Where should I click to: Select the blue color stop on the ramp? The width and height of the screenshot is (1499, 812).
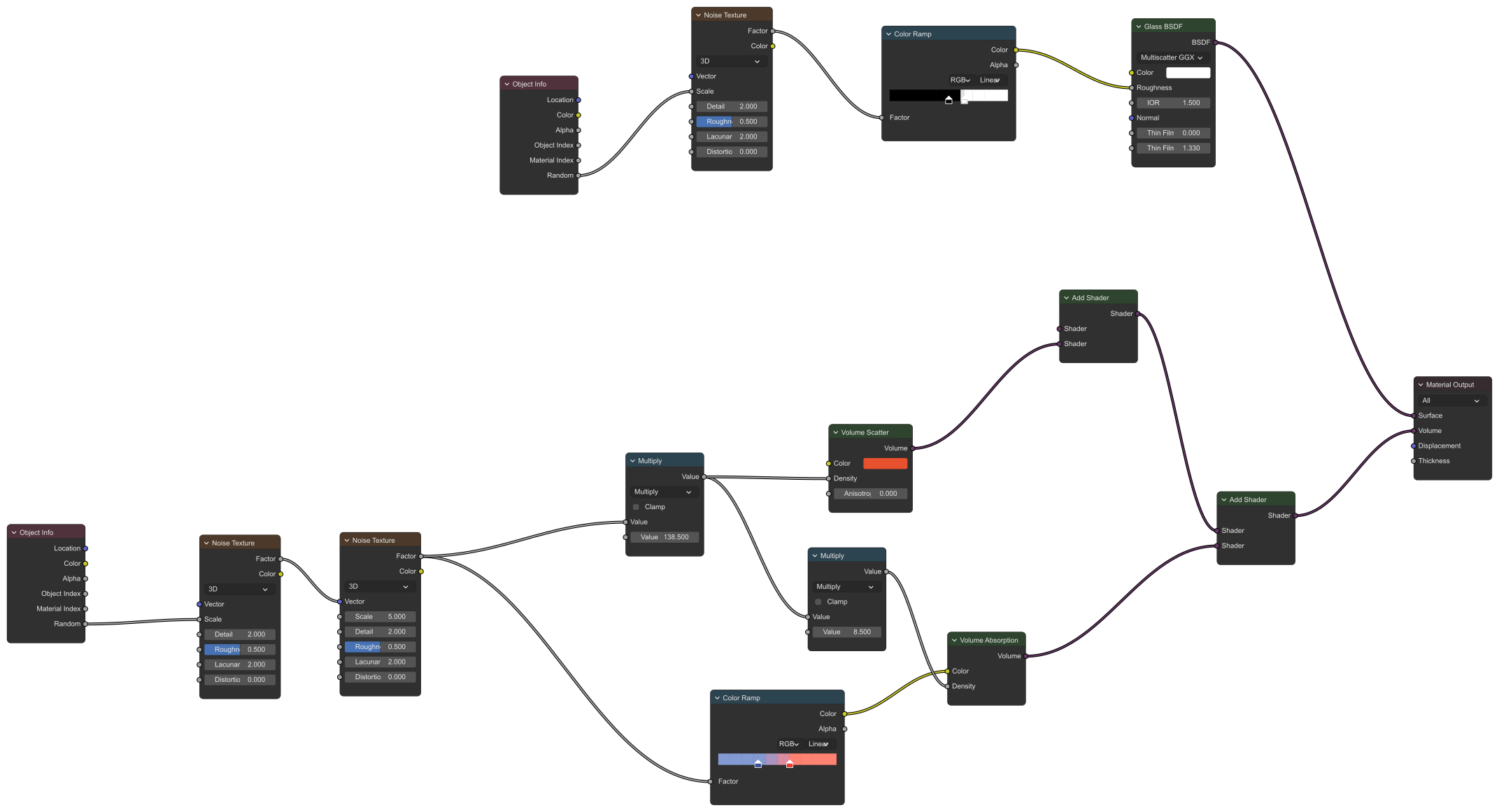758,764
